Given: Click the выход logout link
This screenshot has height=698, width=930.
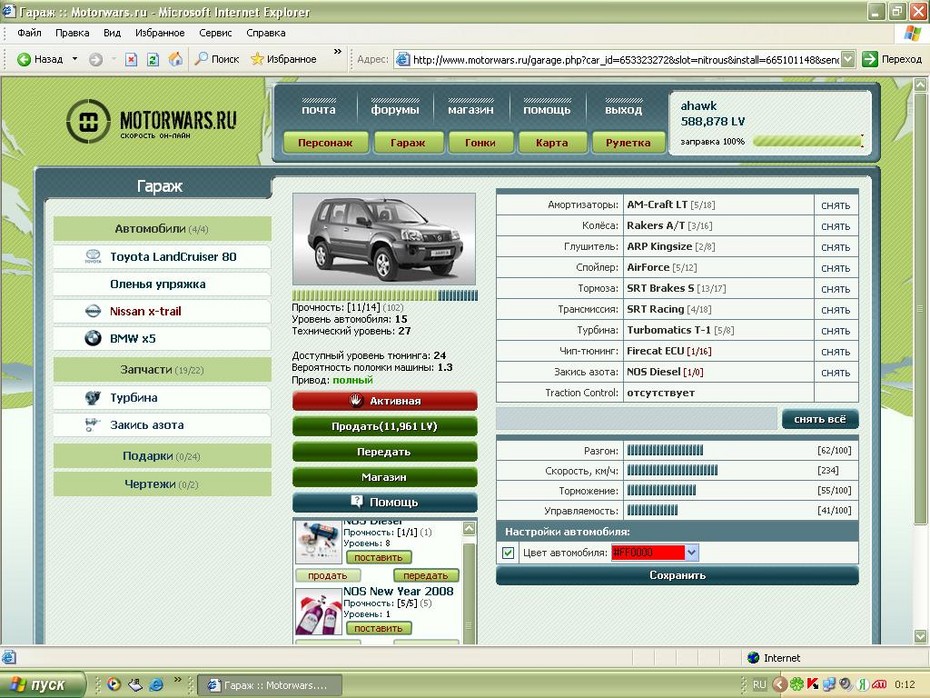Looking at the screenshot, I should (623, 110).
